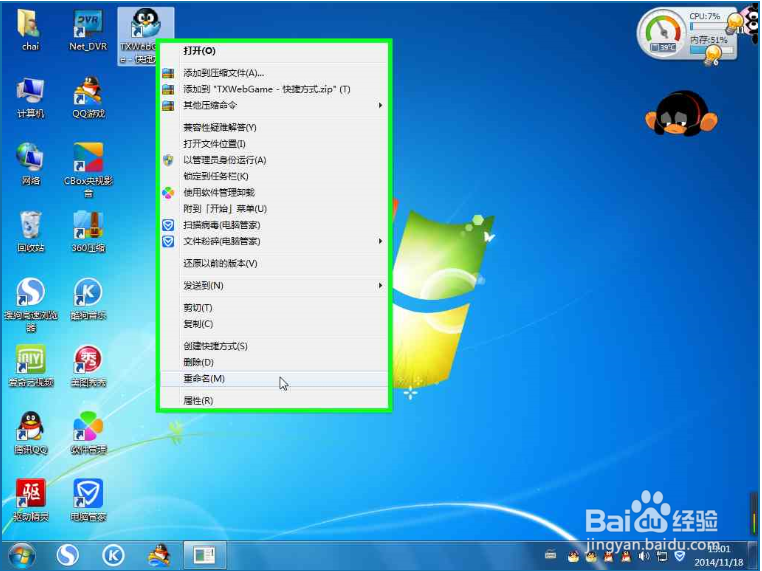This screenshot has width=762, height=571.
Task: Click the light bulb below 内存 bar
Action: [712, 56]
